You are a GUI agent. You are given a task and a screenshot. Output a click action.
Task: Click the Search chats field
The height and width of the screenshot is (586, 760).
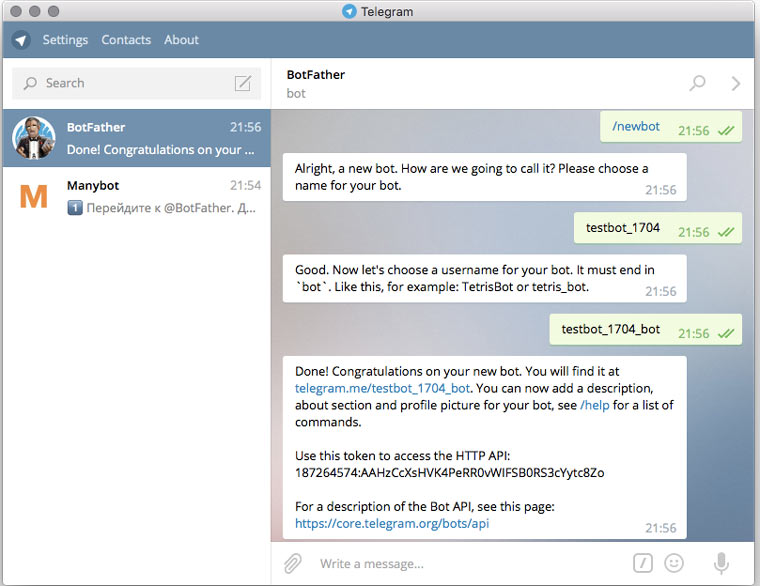pyautogui.click(x=136, y=83)
